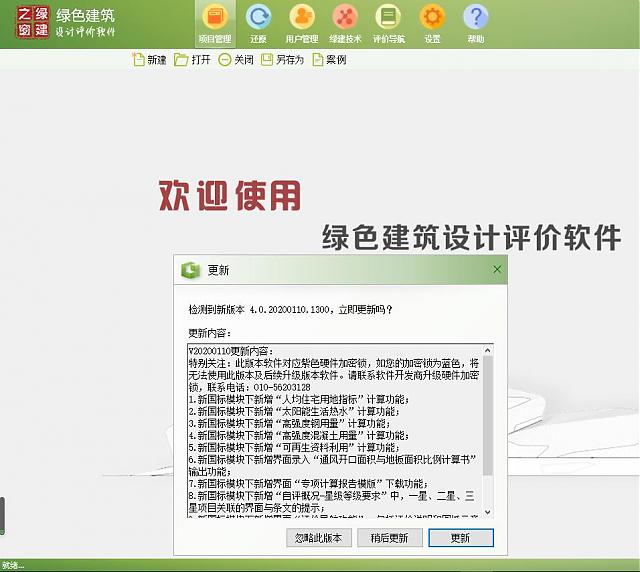Click the update notes scrollbar down arrow
Screen dimensions: 640x572
pyautogui.click(x=488, y=512)
